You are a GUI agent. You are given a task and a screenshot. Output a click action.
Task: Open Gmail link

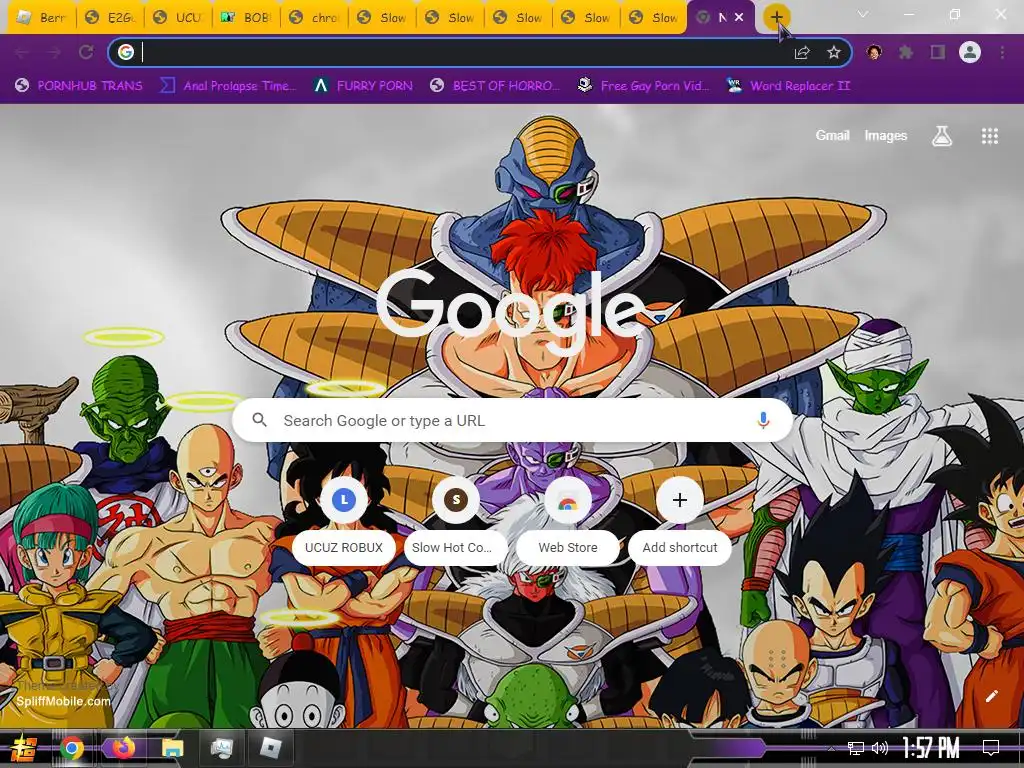point(832,135)
